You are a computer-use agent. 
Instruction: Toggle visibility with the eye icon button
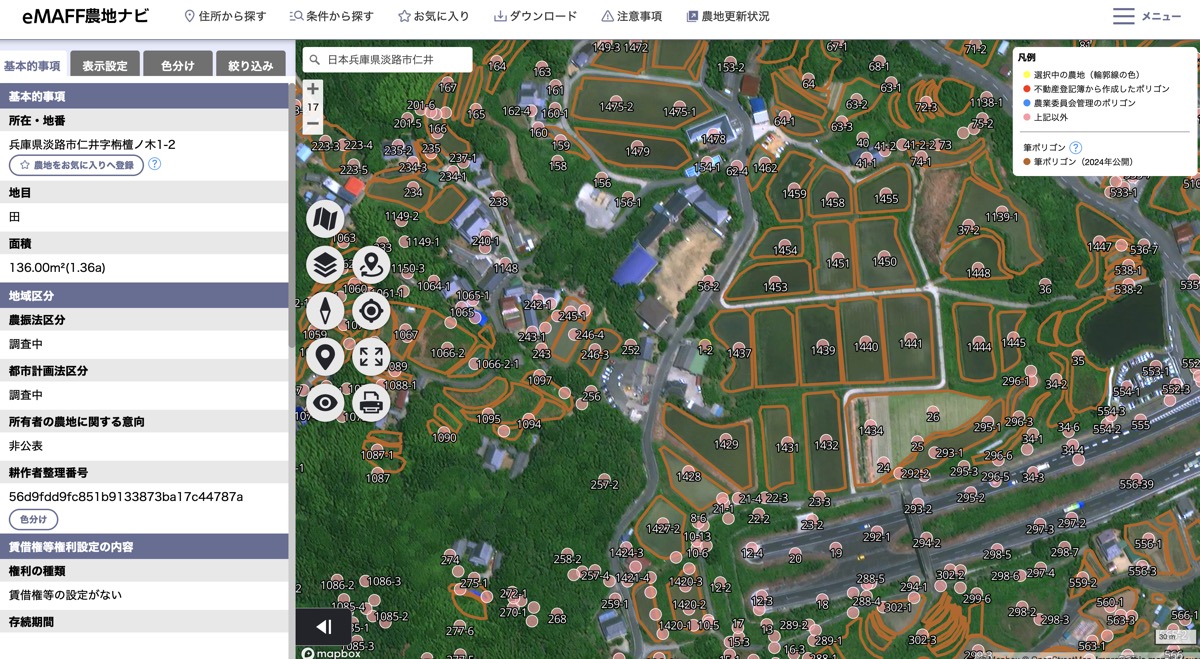coord(325,403)
